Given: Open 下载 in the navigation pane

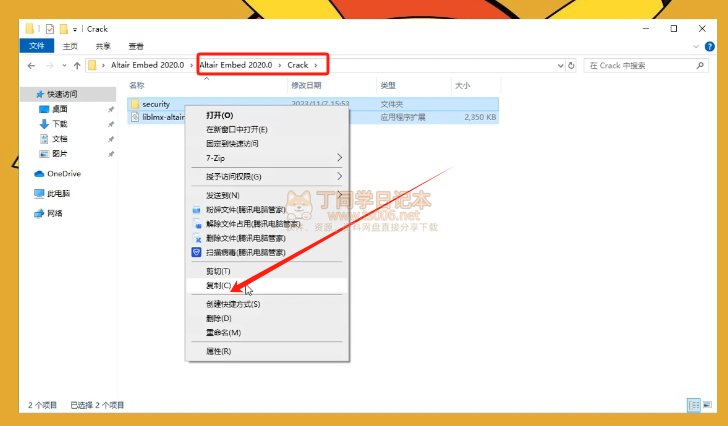Looking at the screenshot, I should click(59, 124).
